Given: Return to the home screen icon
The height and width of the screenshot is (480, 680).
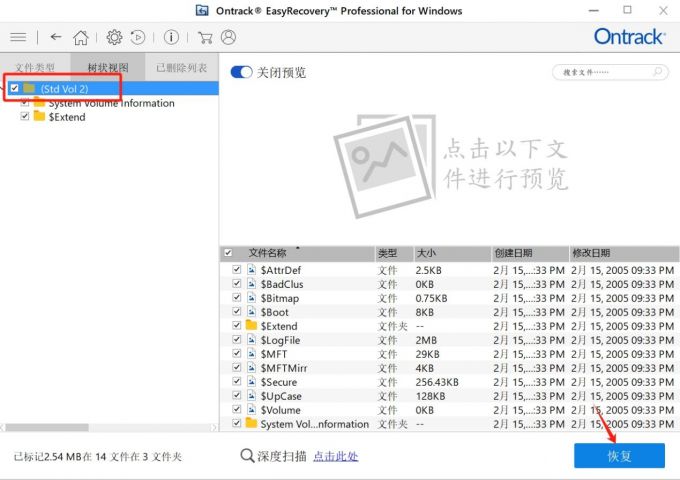Looking at the screenshot, I should tap(81, 37).
